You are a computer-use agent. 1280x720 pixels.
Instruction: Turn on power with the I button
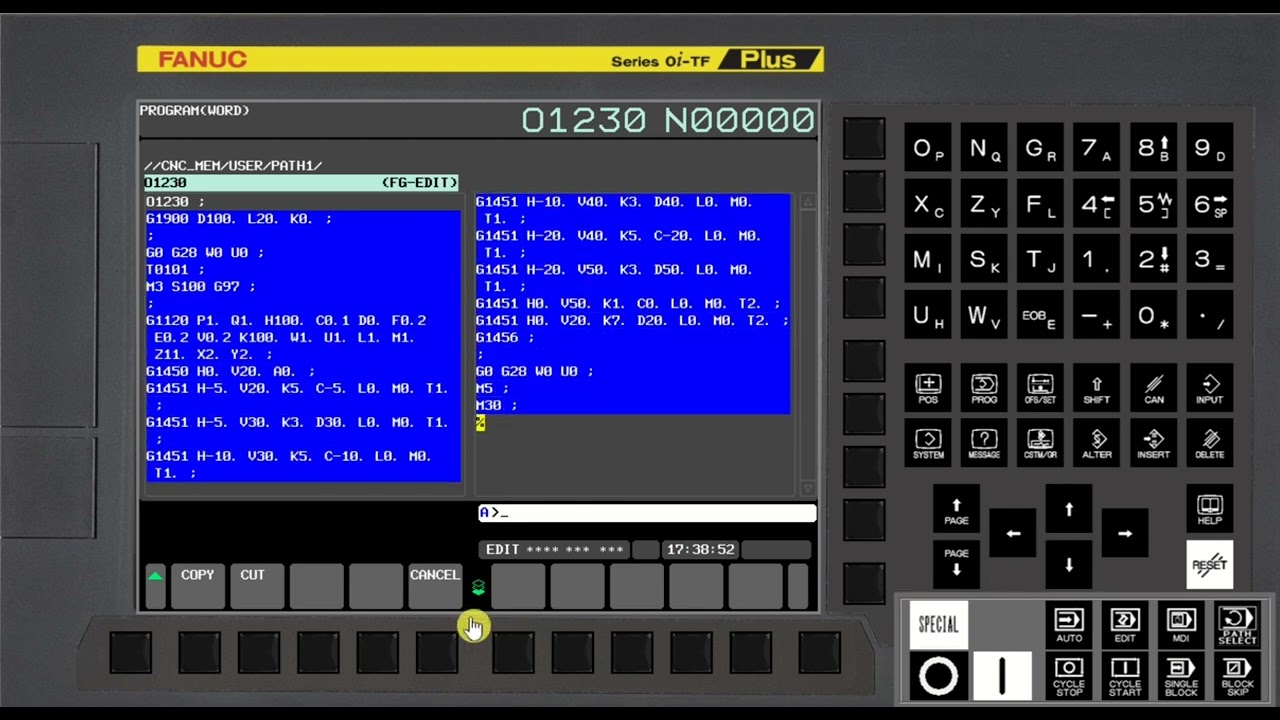click(1002, 676)
